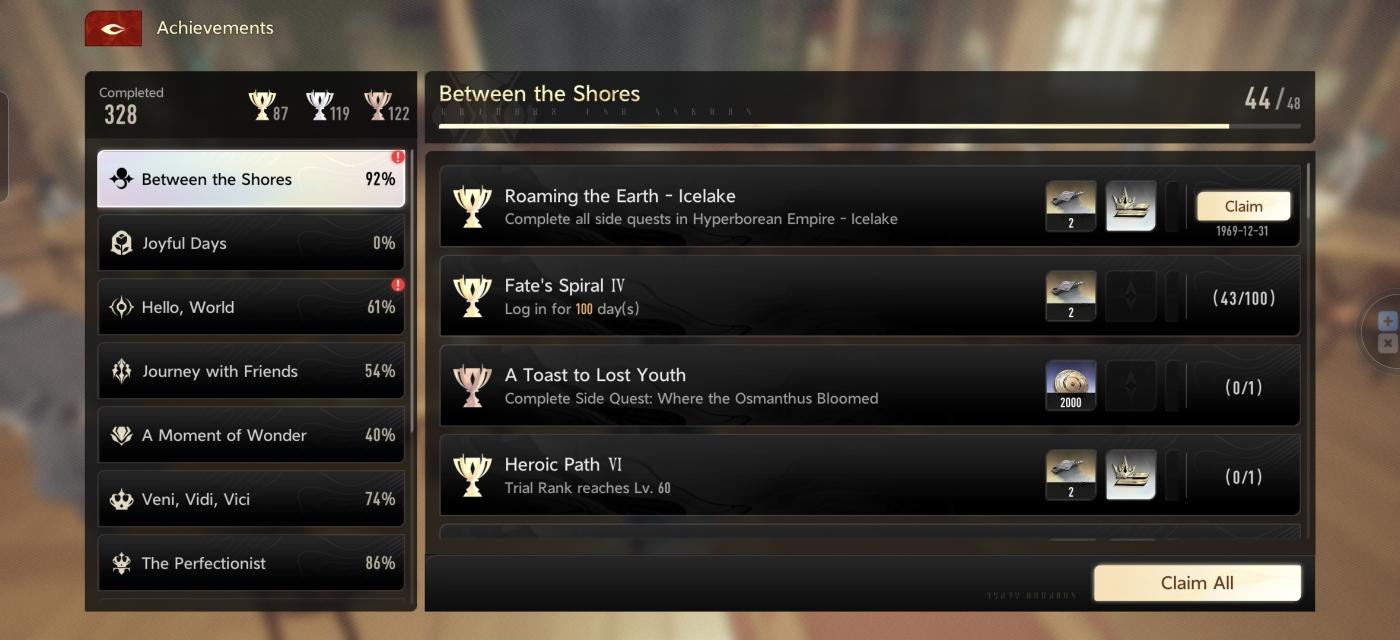1400x640 pixels.
Task: Click the crown reward icon for Roaming the Earth
Action: coord(1131,206)
